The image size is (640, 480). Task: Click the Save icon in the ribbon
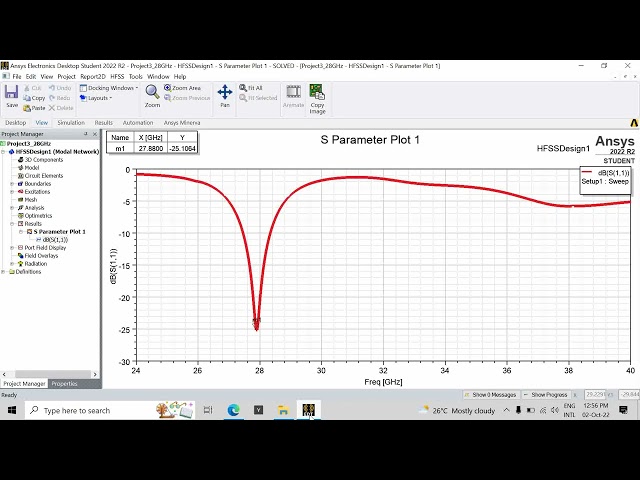tap(11, 96)
